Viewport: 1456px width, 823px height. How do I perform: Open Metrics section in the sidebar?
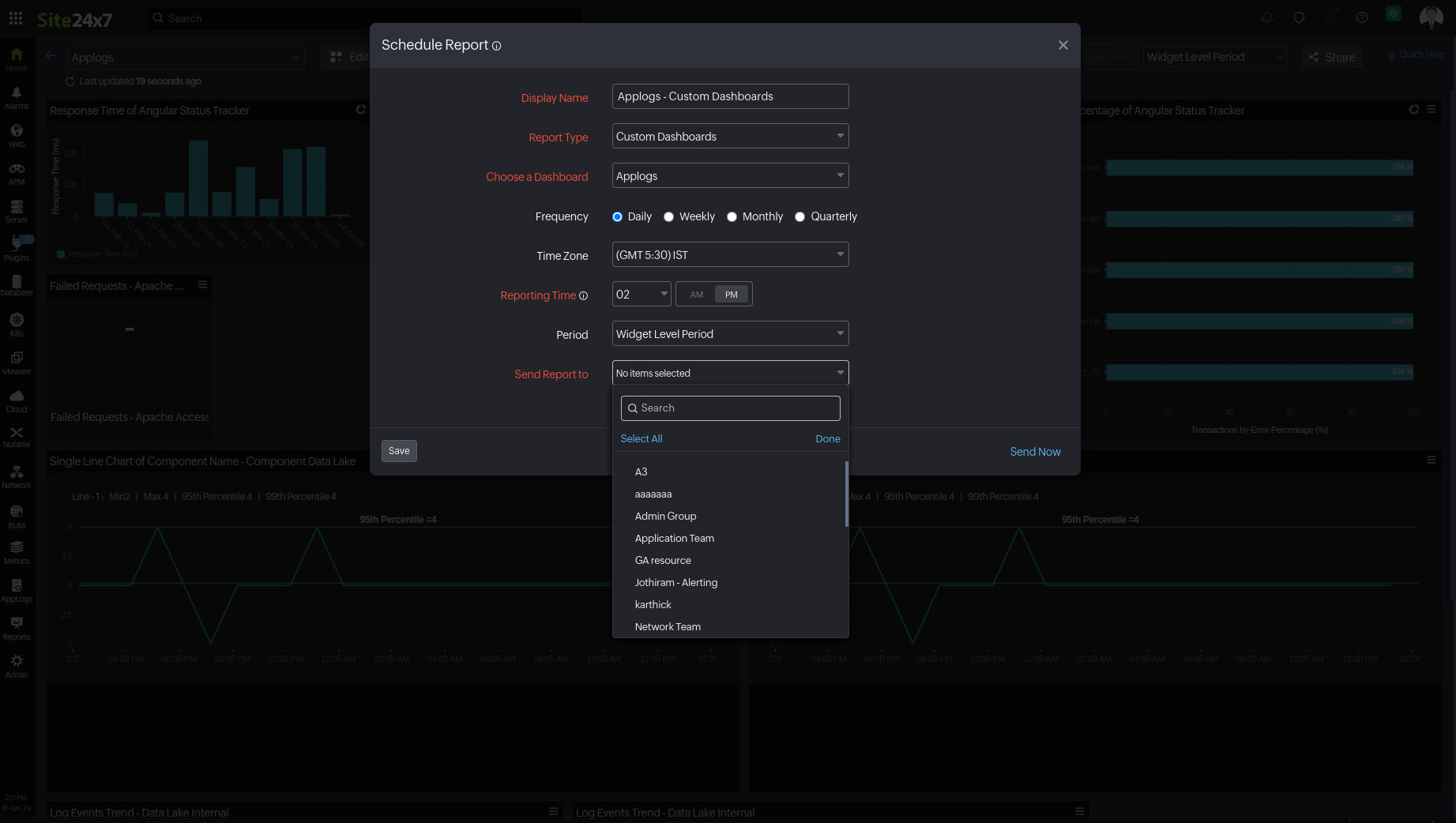(17, 553)
